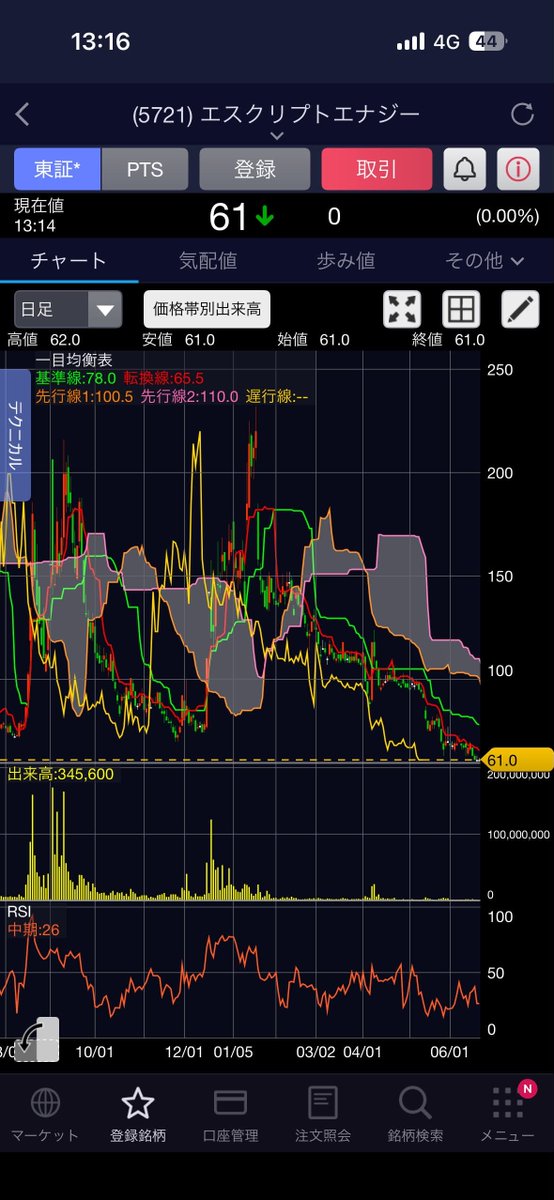Tap the 61.0 price marker
This screenshot has height=1200, width=554.
[516, 761]
